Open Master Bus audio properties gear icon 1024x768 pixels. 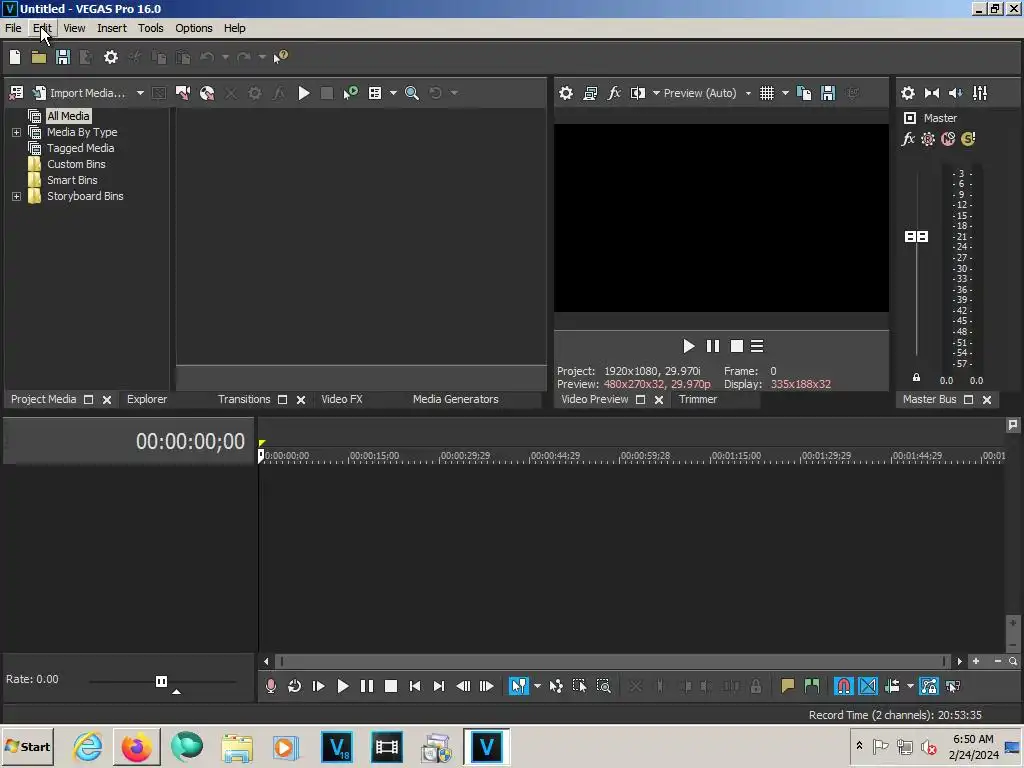click(x=908, y=93)
